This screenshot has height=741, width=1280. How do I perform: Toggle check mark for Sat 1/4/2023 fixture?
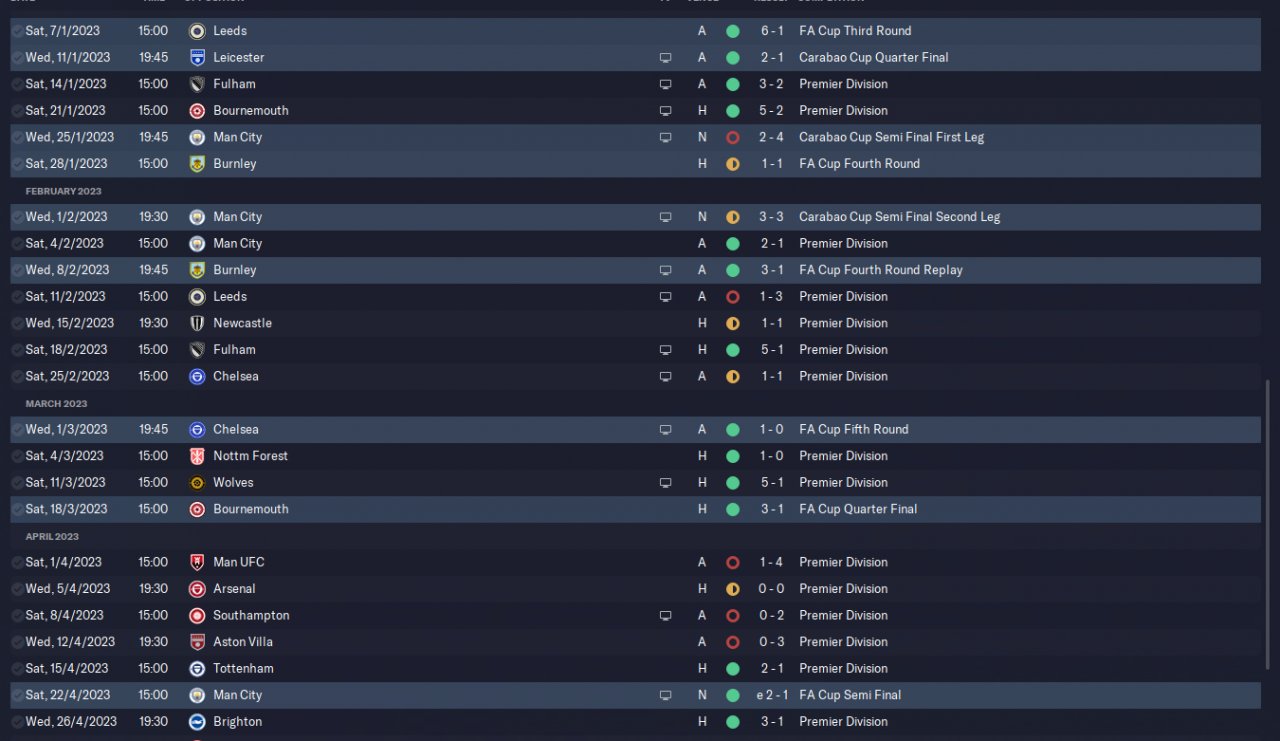[17, 562]
